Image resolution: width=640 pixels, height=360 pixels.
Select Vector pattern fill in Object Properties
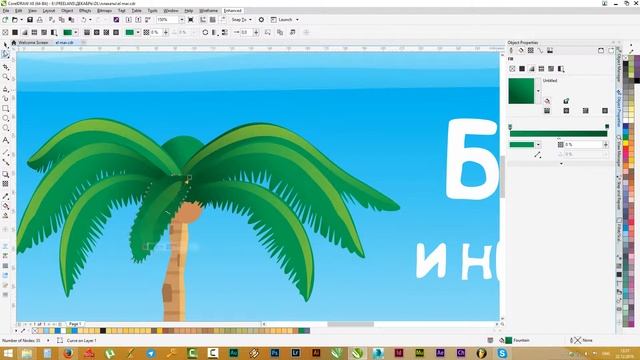pyautogui.click(x=542, y=69)
